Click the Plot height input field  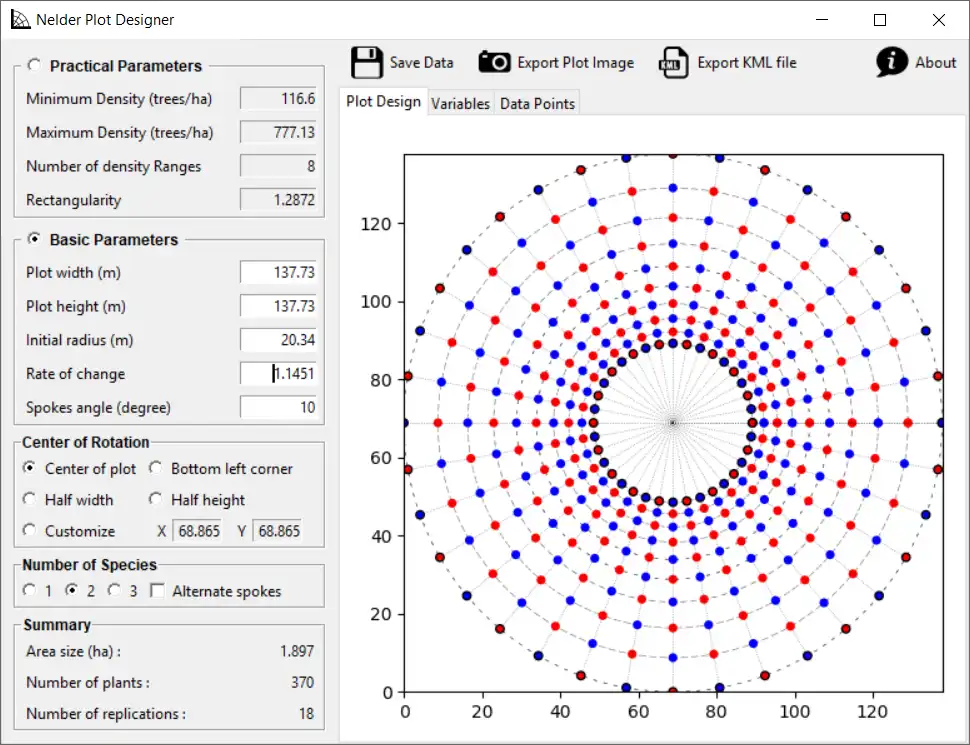click(278, 306)
